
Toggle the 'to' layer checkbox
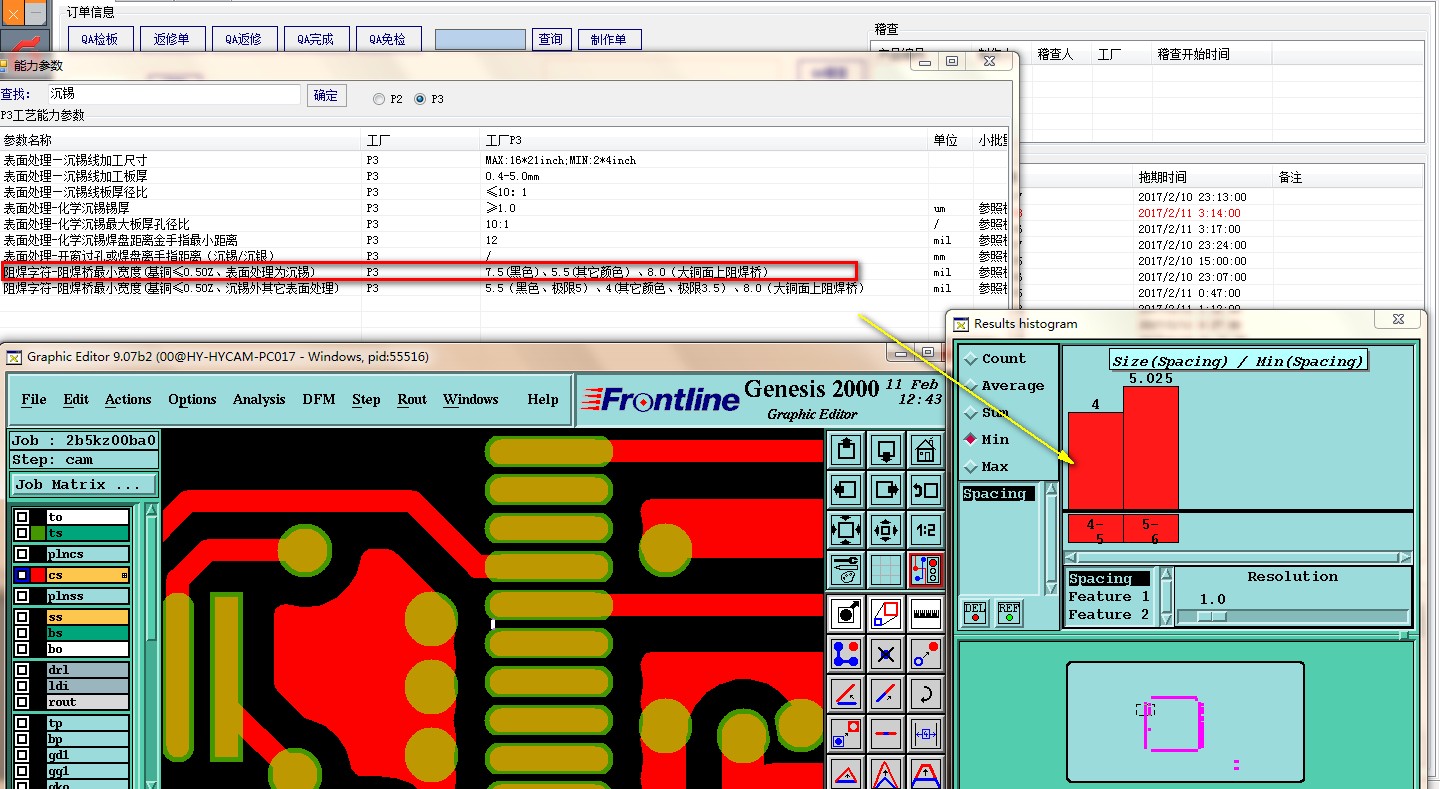(x=22, y=517)
